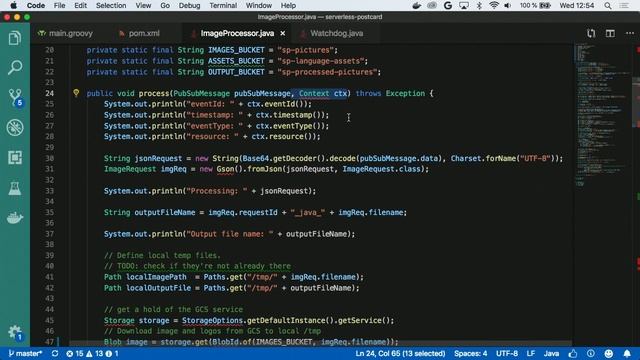The image size is (640, 360).
Task: Open the Help menu
Action: (288, 5)
